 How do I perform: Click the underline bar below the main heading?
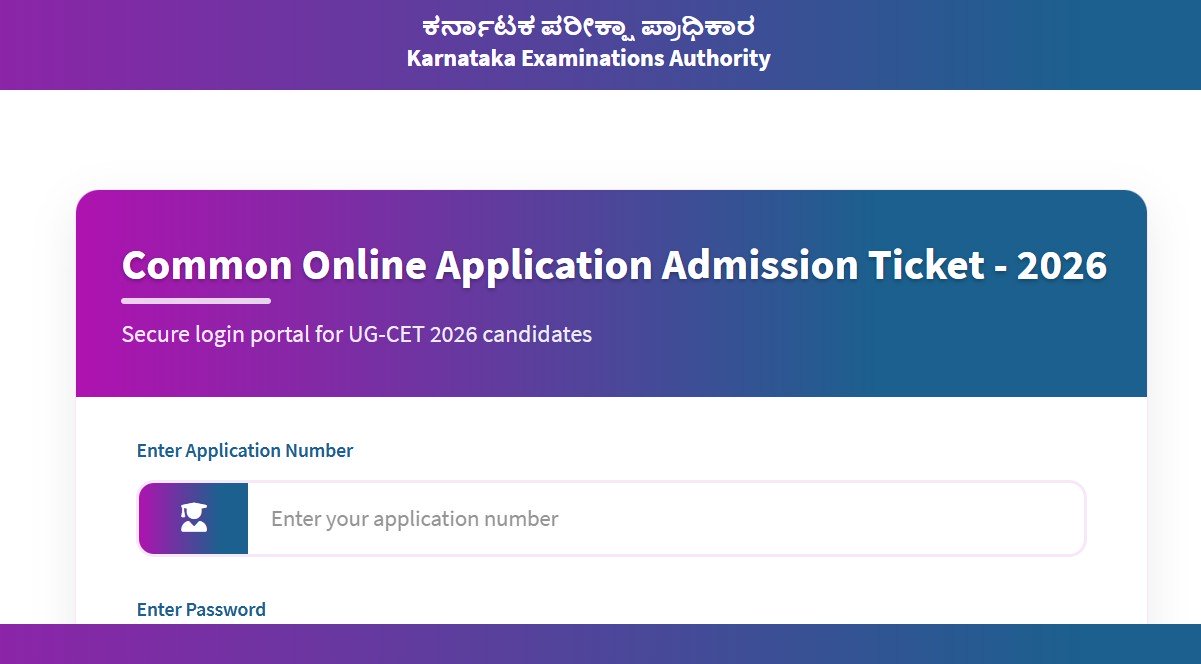pos(195,299)
